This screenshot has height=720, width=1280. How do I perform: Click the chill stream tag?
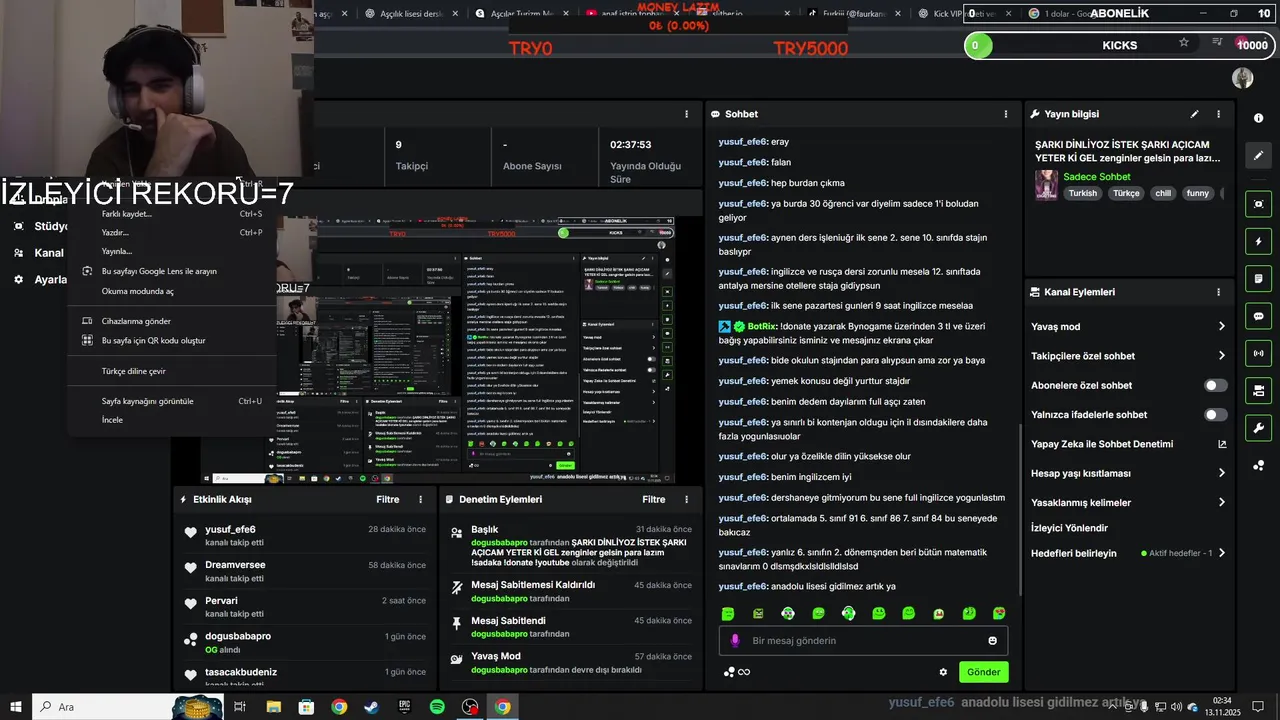[1162, 193]
